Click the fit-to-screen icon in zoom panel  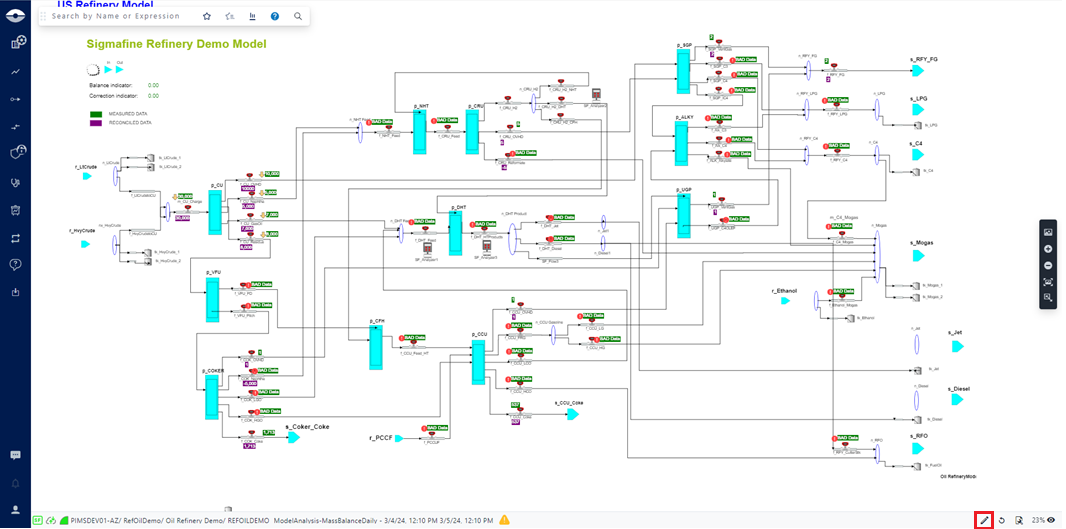1048,281
